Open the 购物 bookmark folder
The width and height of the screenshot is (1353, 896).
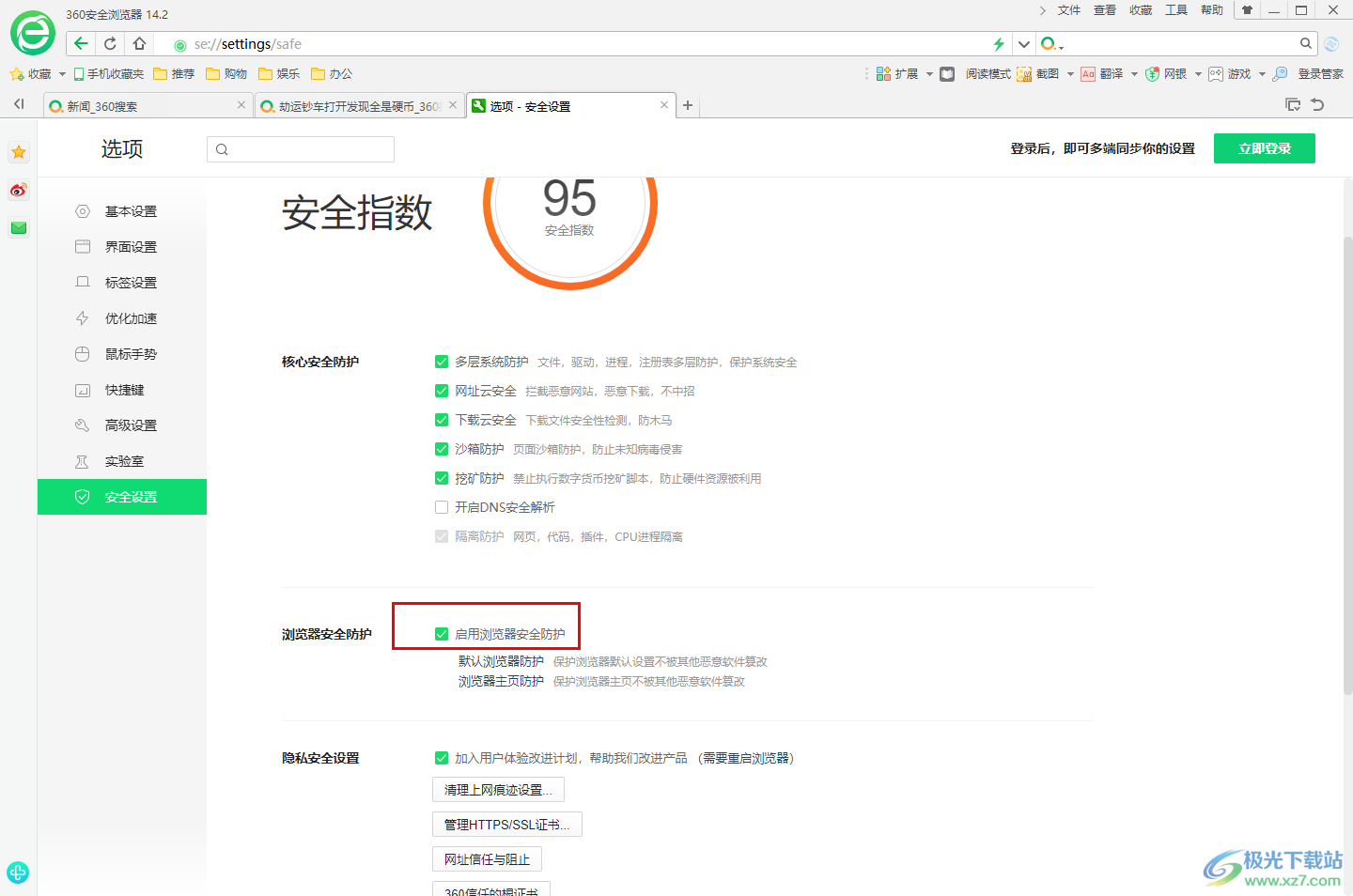pyautogui.click(x=226, y=74)
